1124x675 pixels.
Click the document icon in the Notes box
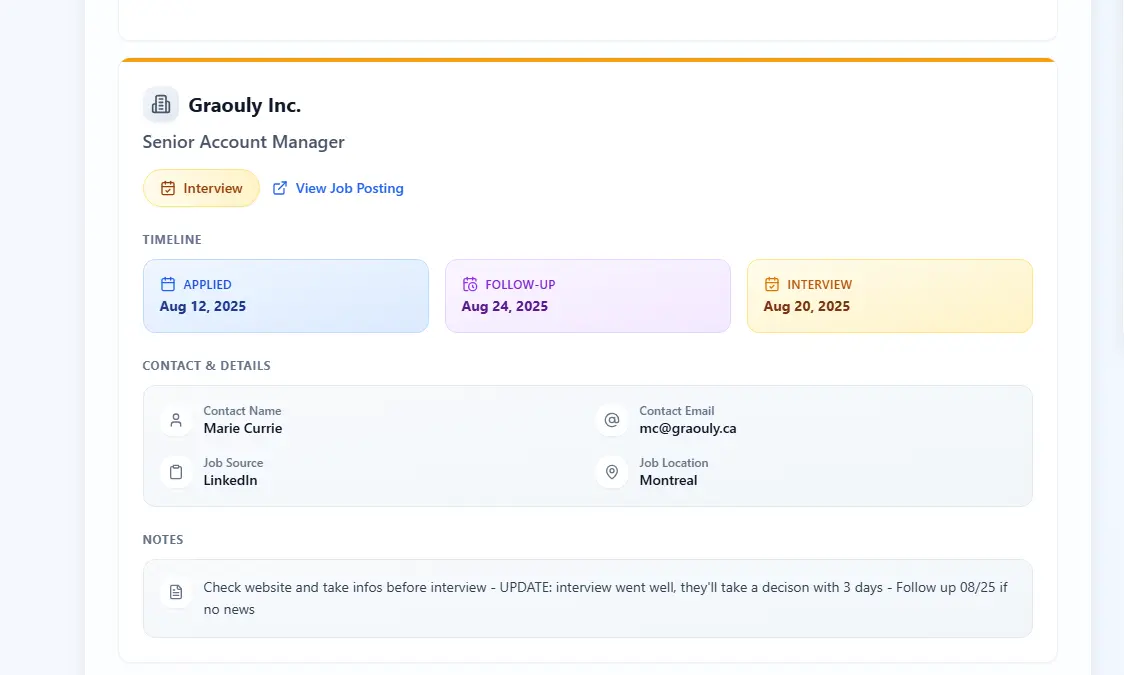176,592
